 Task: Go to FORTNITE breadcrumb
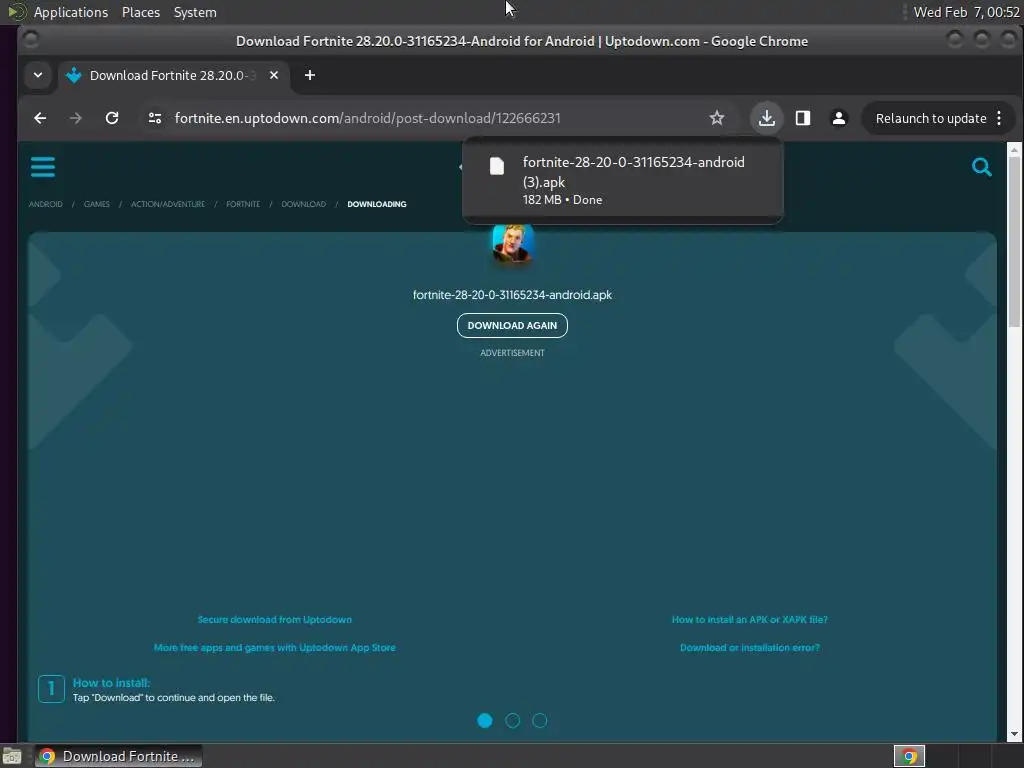coord(243,204)
